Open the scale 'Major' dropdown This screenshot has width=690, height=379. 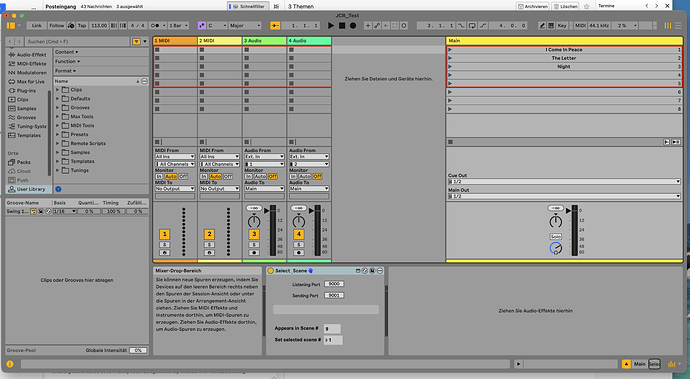point(245,26)
